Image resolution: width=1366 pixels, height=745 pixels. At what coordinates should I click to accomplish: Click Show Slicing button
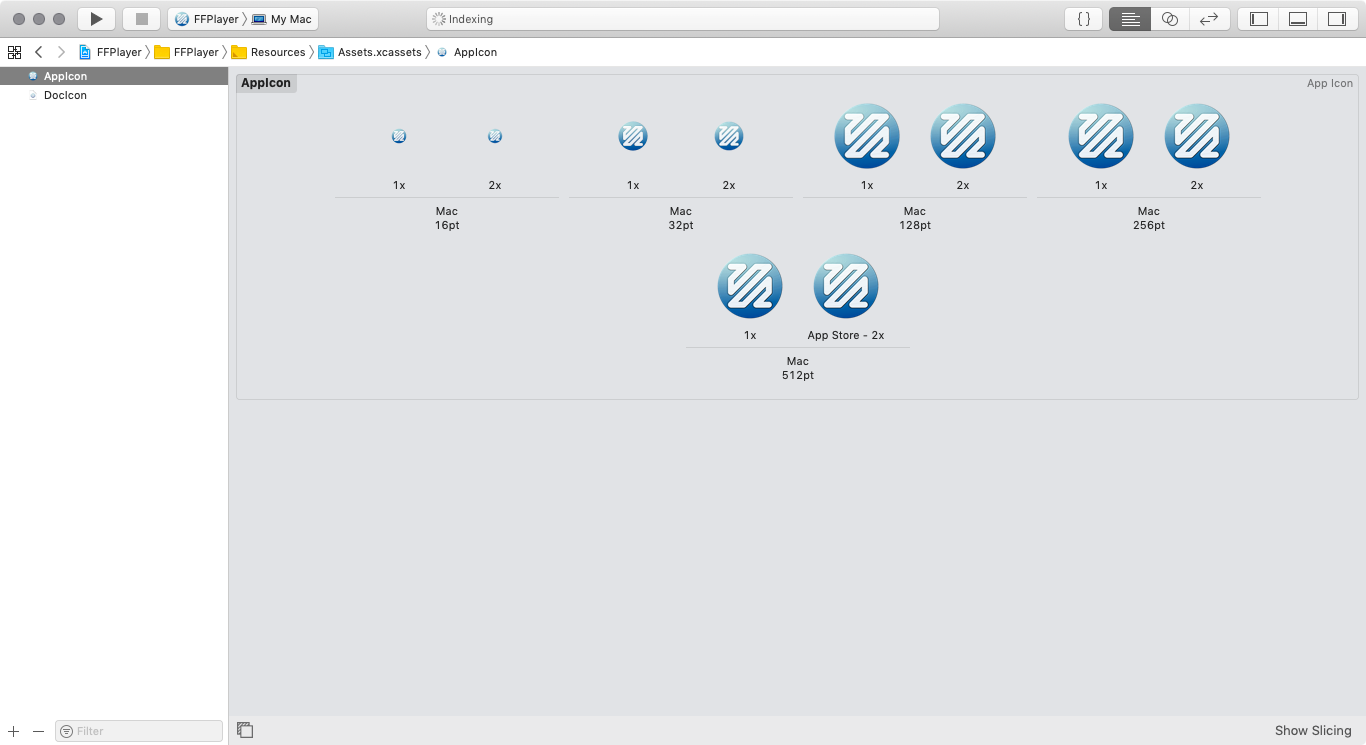[x=1313, y=731]
